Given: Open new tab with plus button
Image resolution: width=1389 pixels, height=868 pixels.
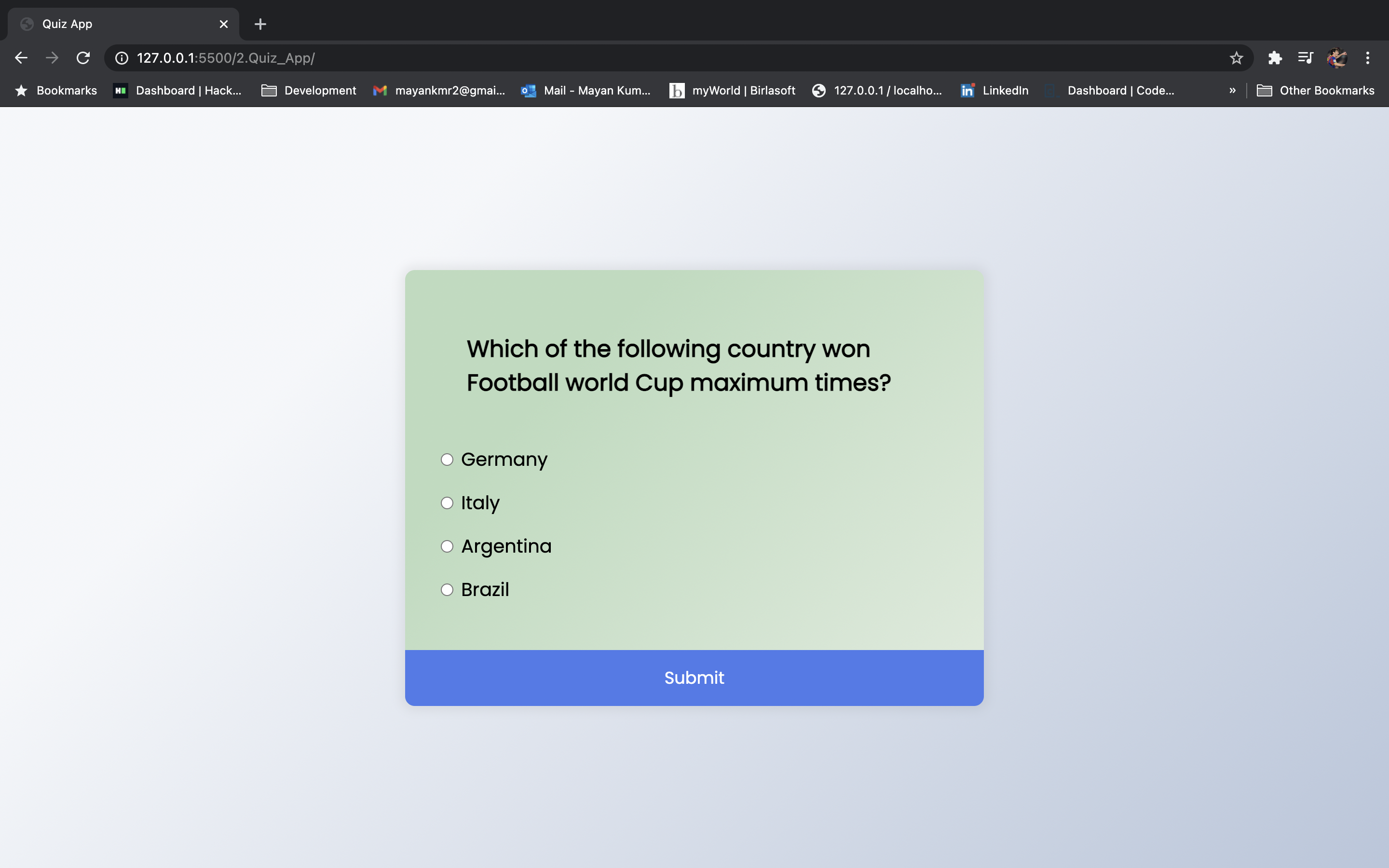Looking at the screenshot, I should pos(260,24).
